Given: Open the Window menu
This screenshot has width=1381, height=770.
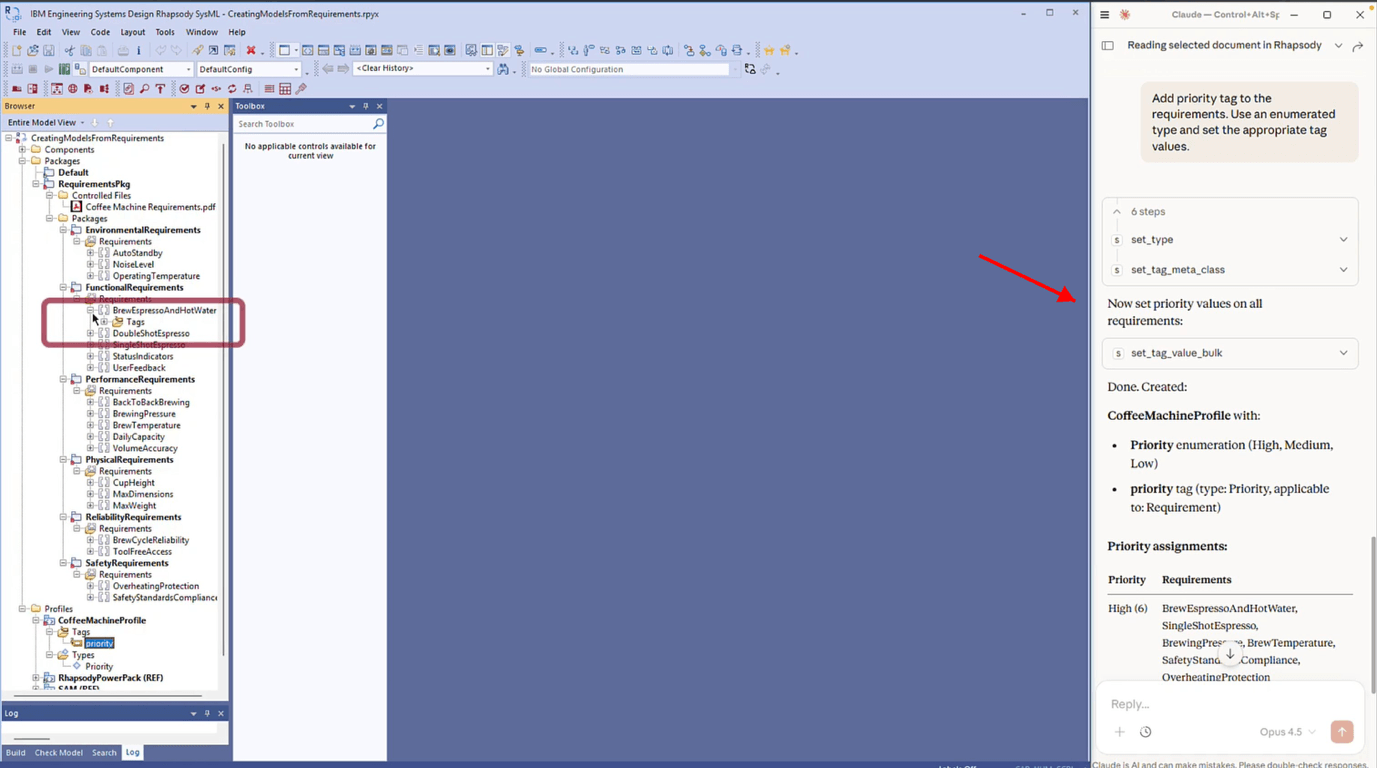Looking at the screenshot, I should pyautogui.click(x=202, y=32).
